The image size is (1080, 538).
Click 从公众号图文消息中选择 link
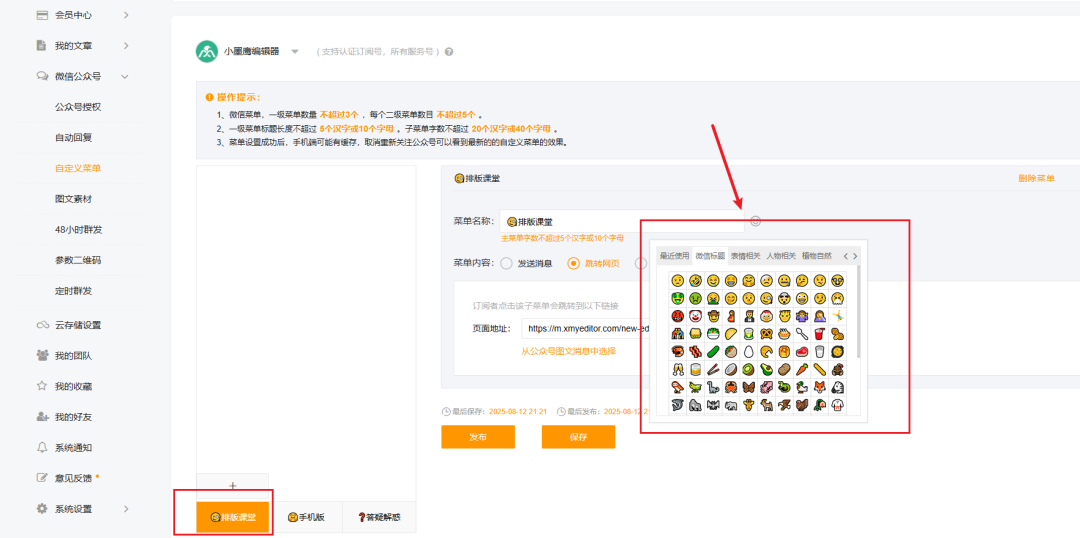point(568,351)
